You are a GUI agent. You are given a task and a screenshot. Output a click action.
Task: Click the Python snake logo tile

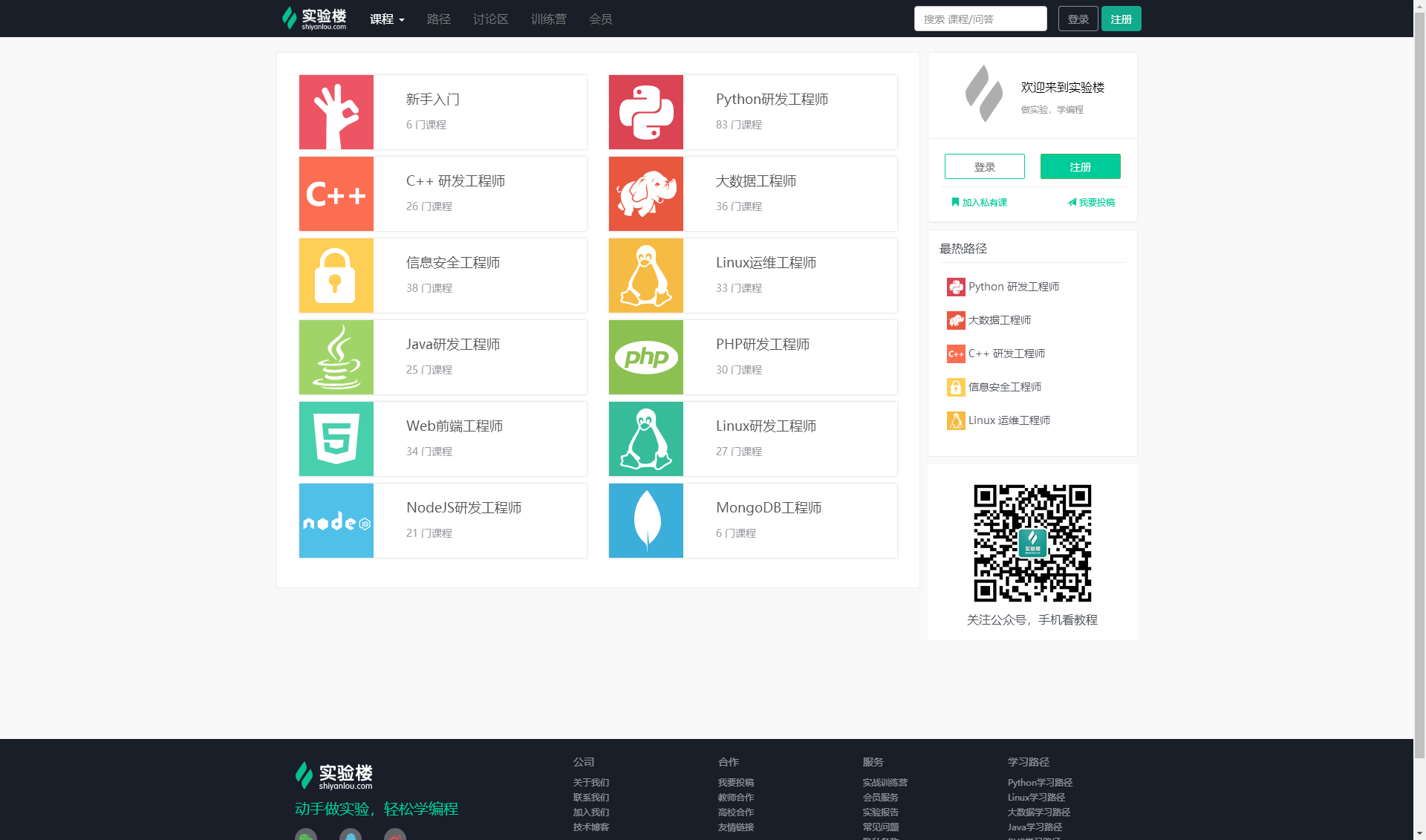pyautogui.click(x=645, y=112)
